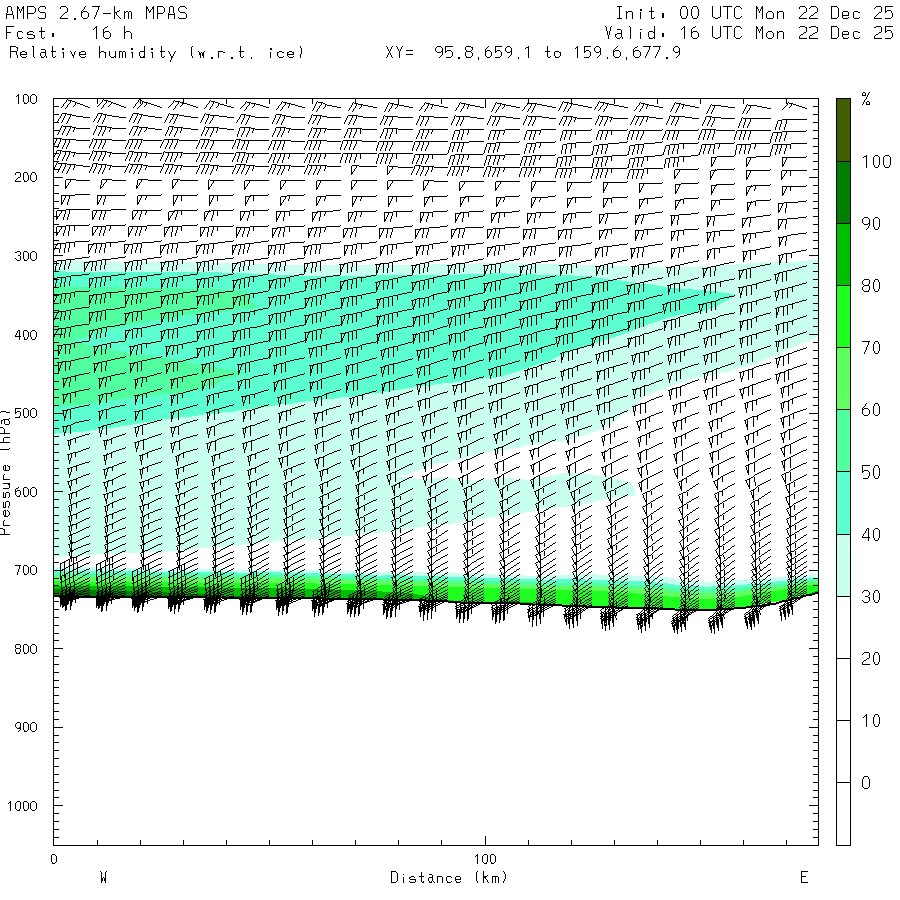900x900 pixels.
Task: Click the colorbar value label 20
Action: [x=871, y=658]
